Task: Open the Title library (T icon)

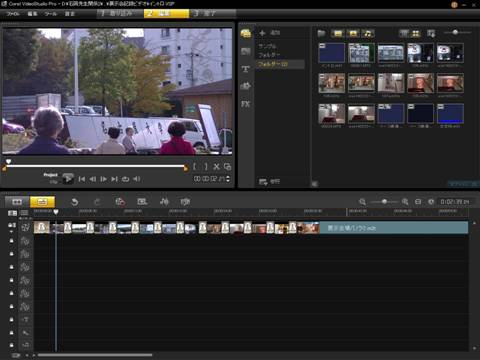Action: pos(246,69)
